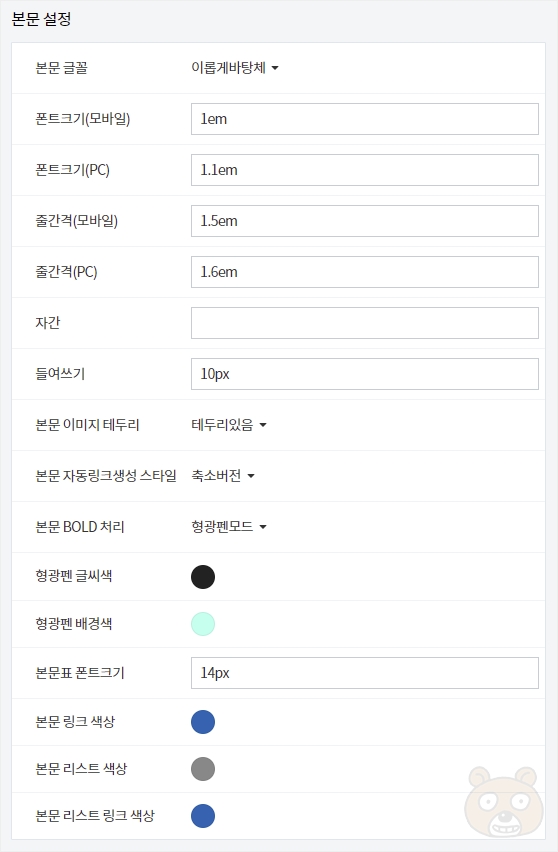Focus the 줄간격(모바일) text box
Screen dimensions: 558x852
(365, 221)
